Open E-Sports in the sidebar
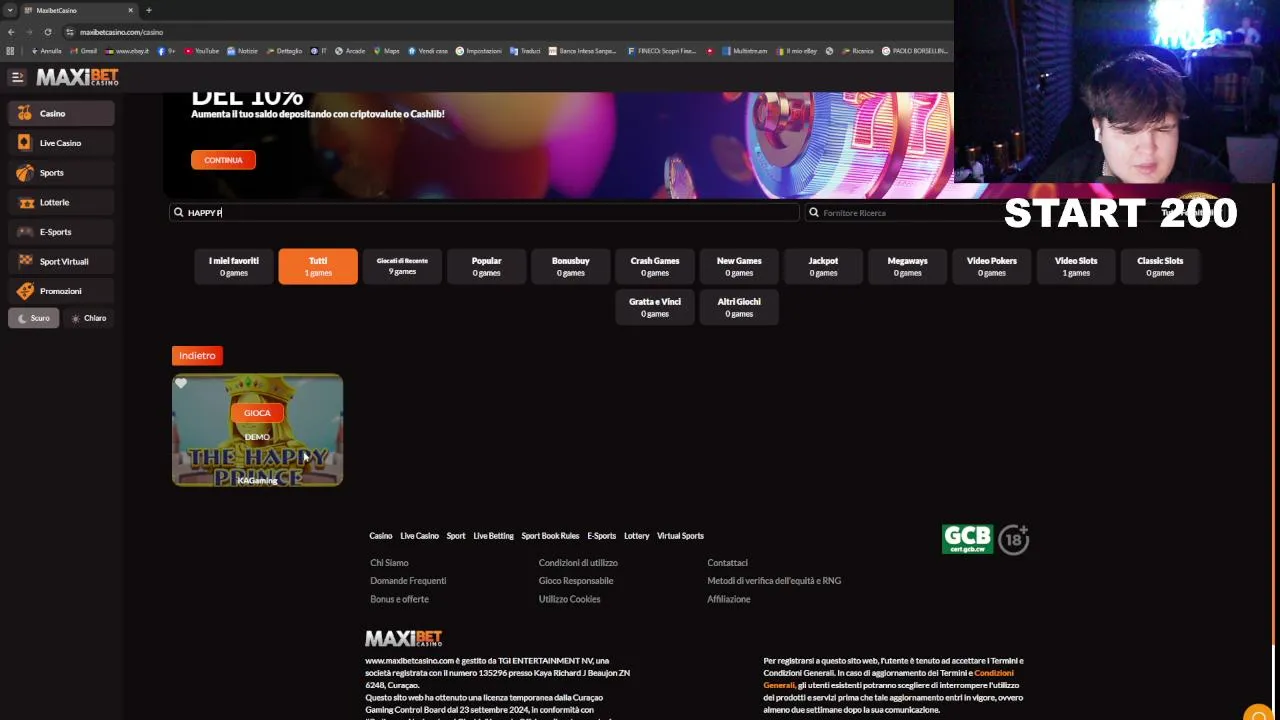Viewport: 1280px width, 720px height. pos(61,232)
